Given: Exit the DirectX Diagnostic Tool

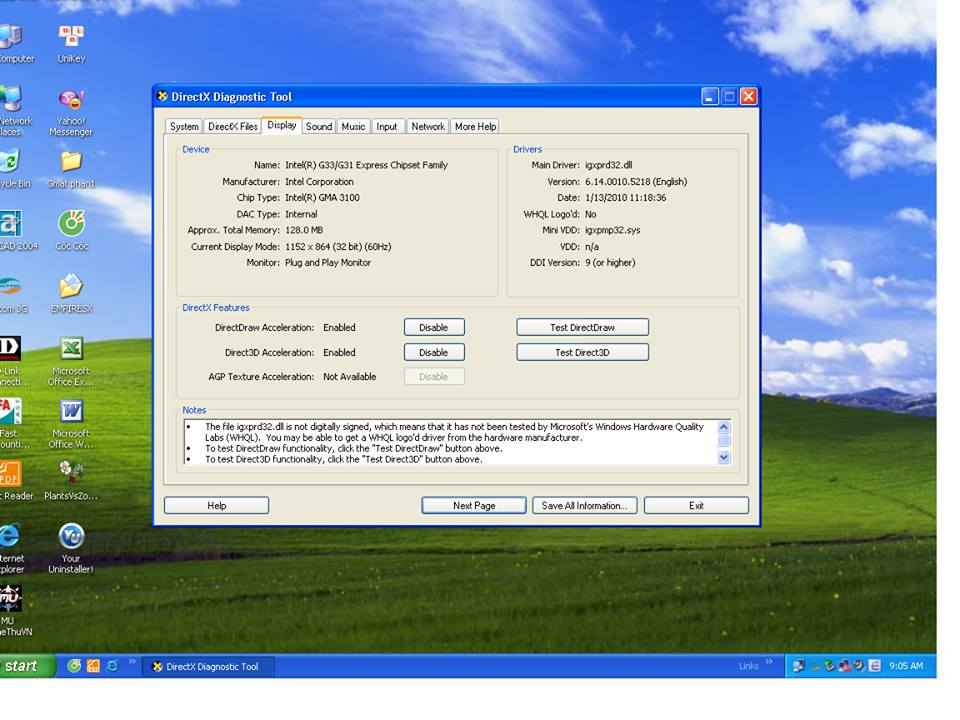Looking at the screenshot, I should (x=696, y=506).
